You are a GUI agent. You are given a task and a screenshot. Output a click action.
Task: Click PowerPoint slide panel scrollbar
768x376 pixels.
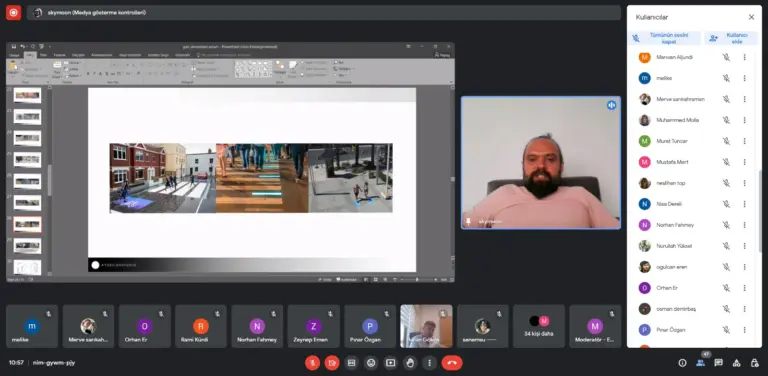pyautogui.click(x=49, y=180)
